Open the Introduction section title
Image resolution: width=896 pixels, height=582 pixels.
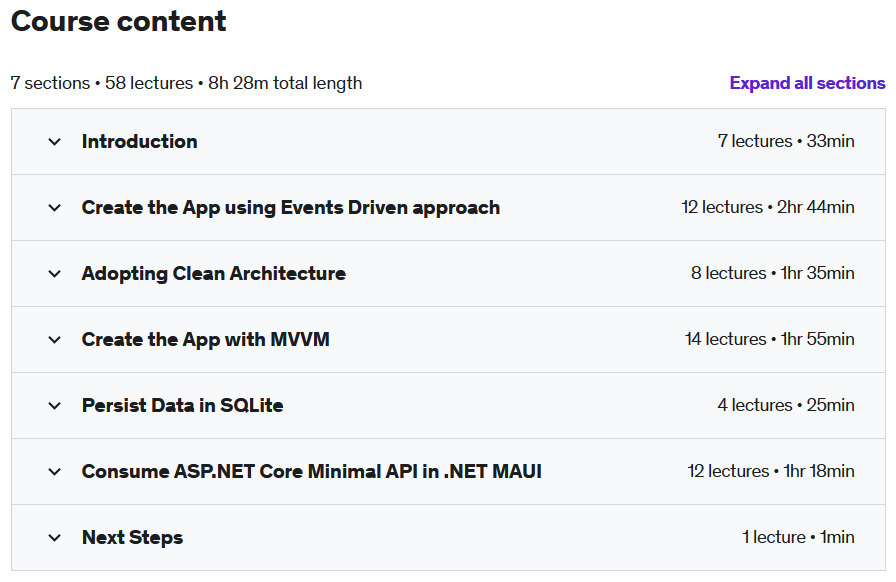(x=139, y=141)
